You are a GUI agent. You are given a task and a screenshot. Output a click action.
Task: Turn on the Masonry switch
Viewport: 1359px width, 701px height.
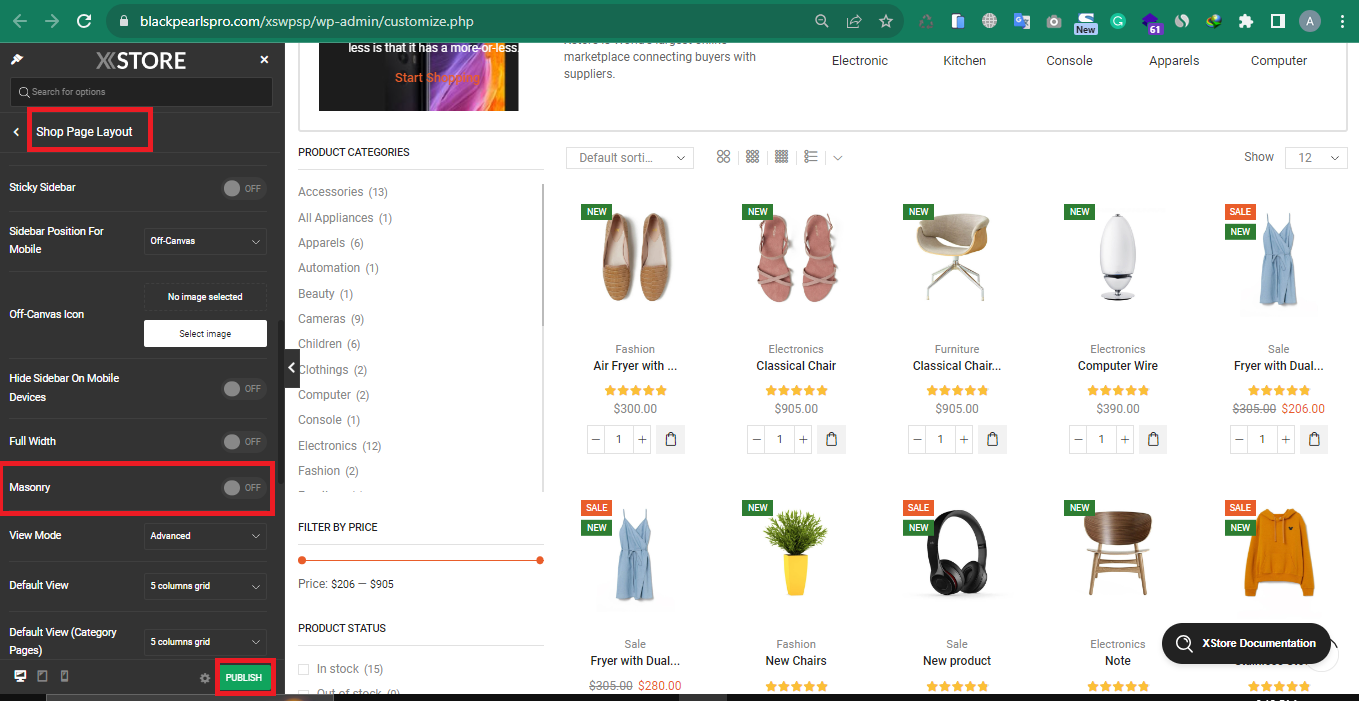click(243, 487)
